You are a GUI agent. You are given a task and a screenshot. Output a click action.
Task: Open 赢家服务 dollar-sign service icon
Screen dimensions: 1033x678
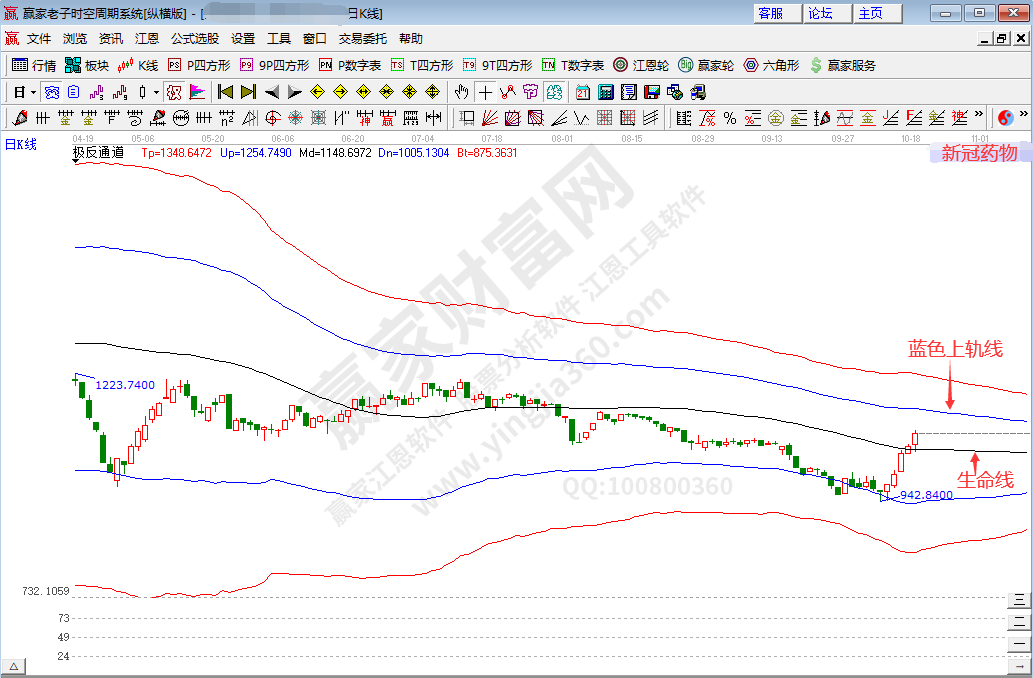842,65
